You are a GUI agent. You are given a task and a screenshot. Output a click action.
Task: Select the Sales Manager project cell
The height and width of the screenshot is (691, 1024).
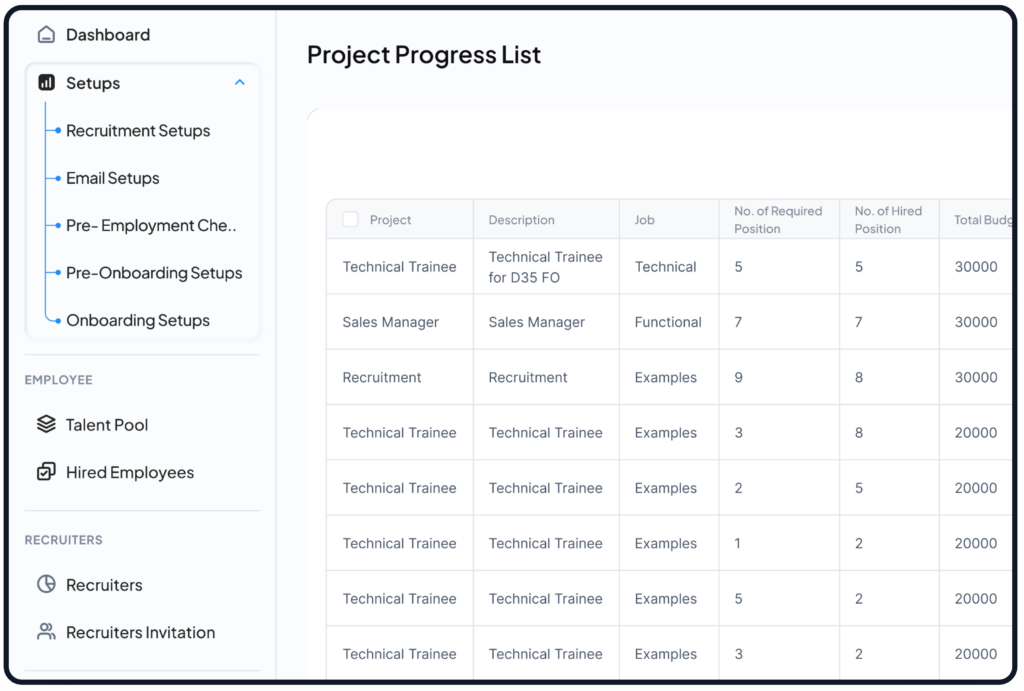click(x=391, y=322)
